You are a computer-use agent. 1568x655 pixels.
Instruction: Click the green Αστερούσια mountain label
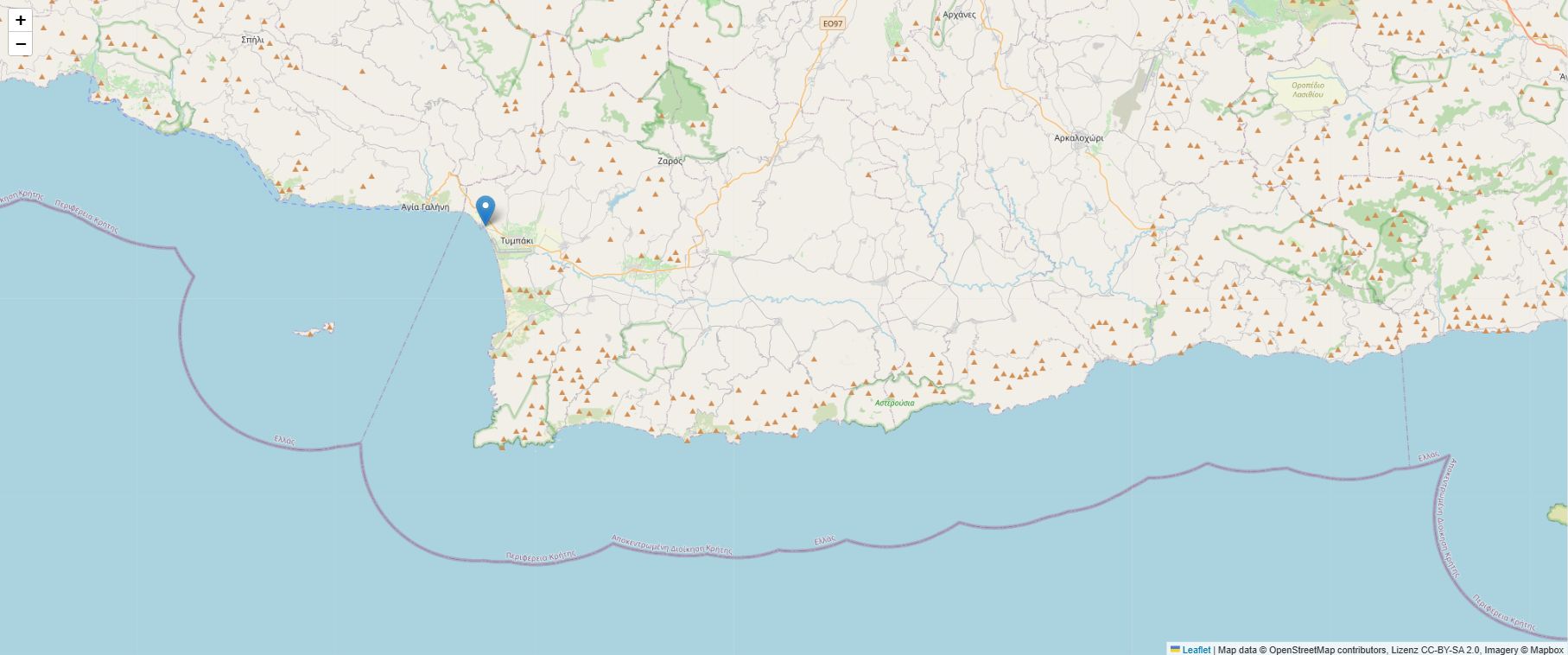click(894, 403)
